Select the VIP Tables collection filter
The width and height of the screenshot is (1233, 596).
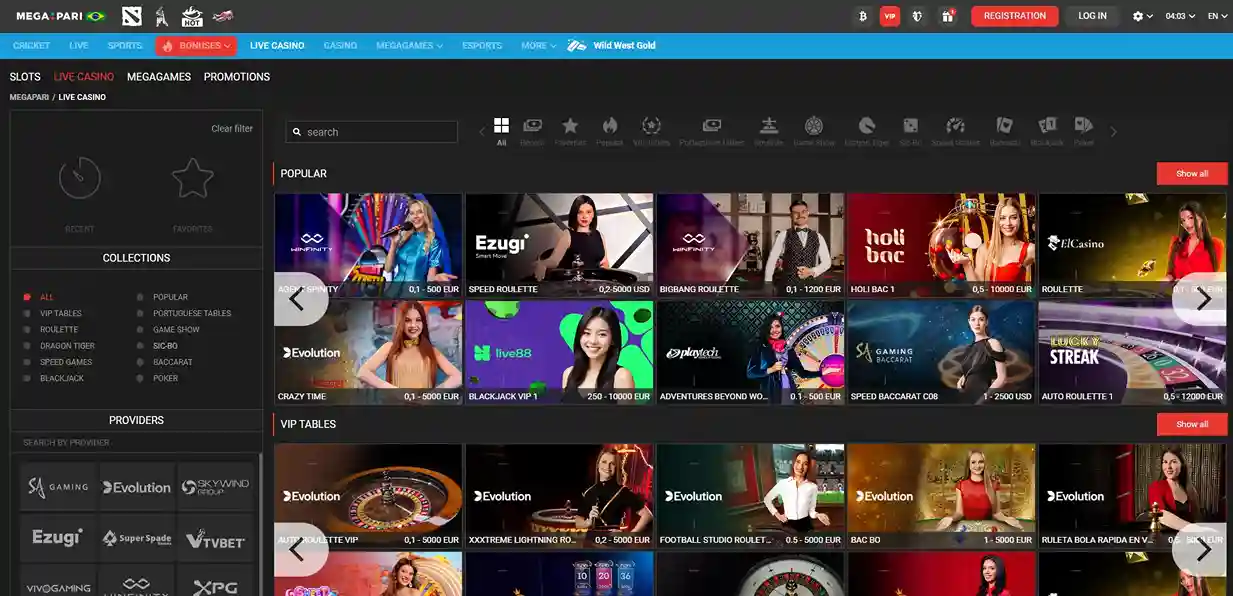61,314
